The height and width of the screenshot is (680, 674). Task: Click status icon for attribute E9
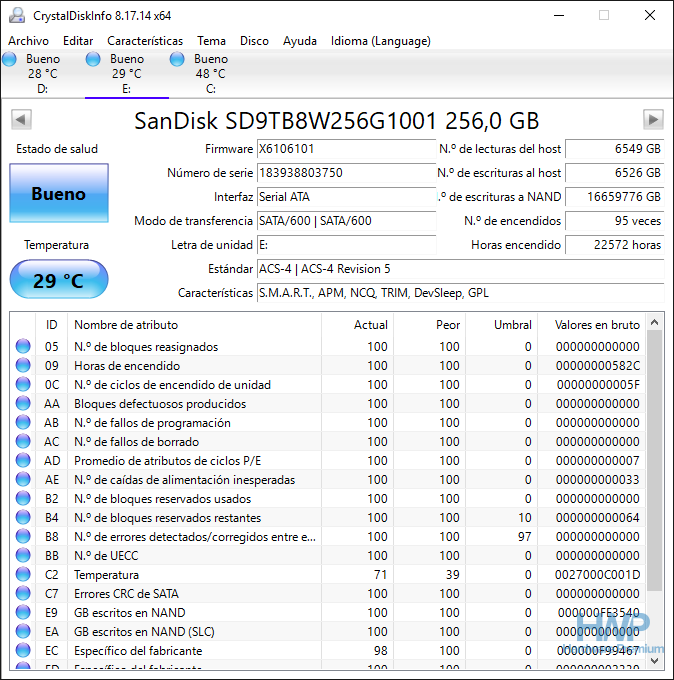point(23,612)
